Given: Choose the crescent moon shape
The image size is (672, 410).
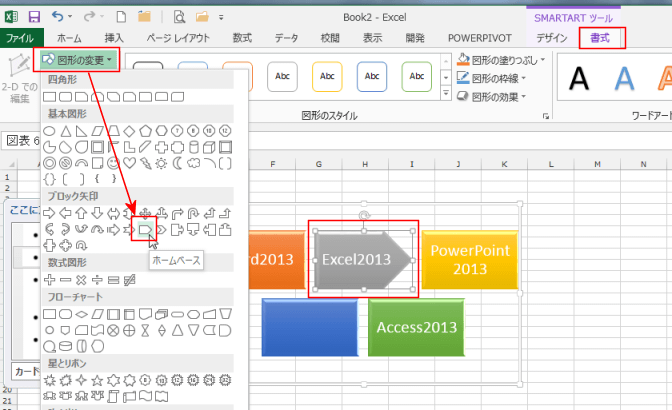Looking at the screenshot, I should click(177, 163).
